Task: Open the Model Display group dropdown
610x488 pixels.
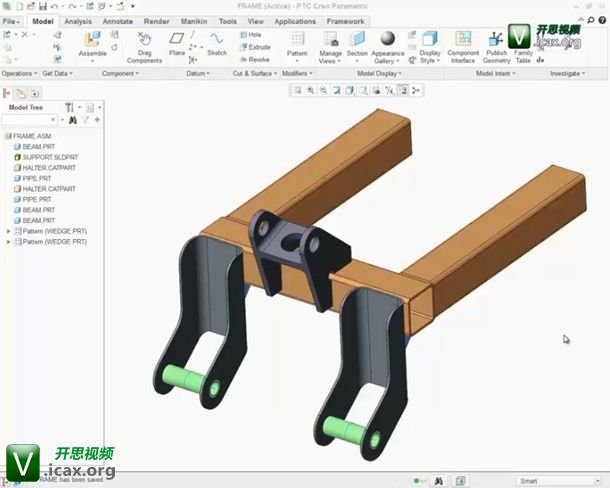Action: [379, 74]
